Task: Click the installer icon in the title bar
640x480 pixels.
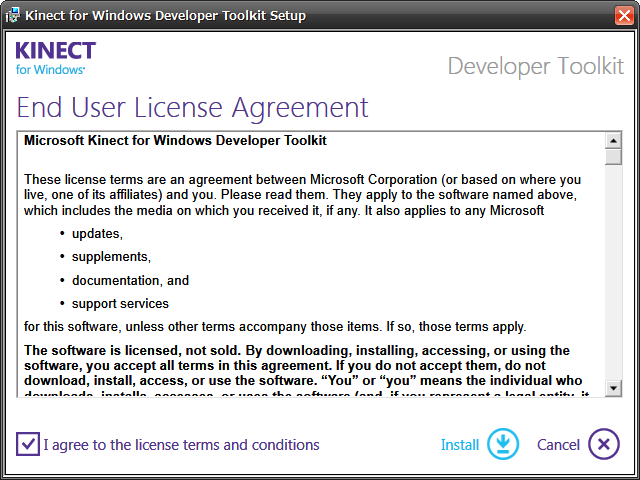Action: coord(13,16)
